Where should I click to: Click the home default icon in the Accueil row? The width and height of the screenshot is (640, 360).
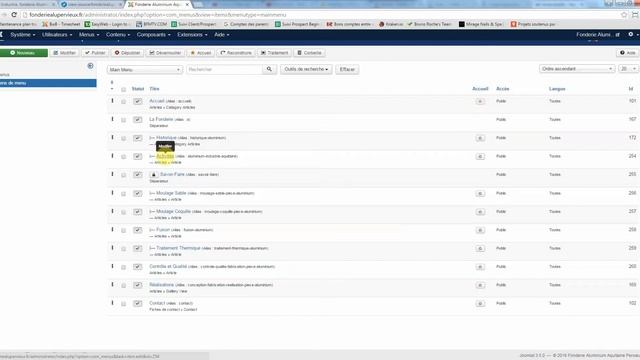(x=480, y=101)
